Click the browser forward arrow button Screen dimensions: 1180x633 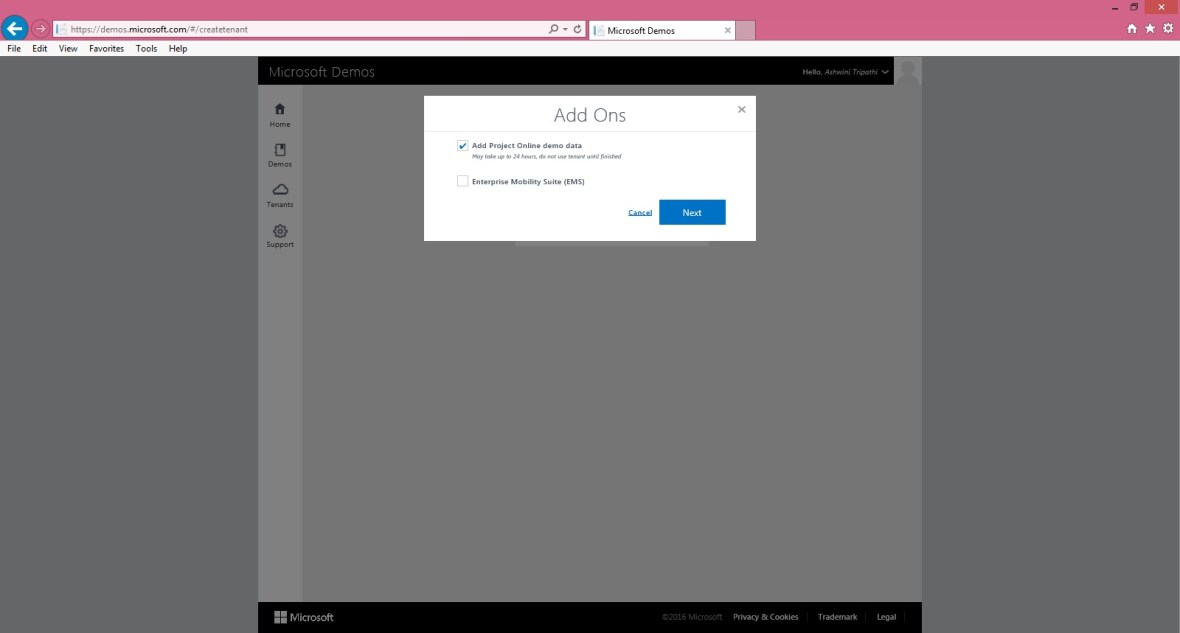pos(41,29)
